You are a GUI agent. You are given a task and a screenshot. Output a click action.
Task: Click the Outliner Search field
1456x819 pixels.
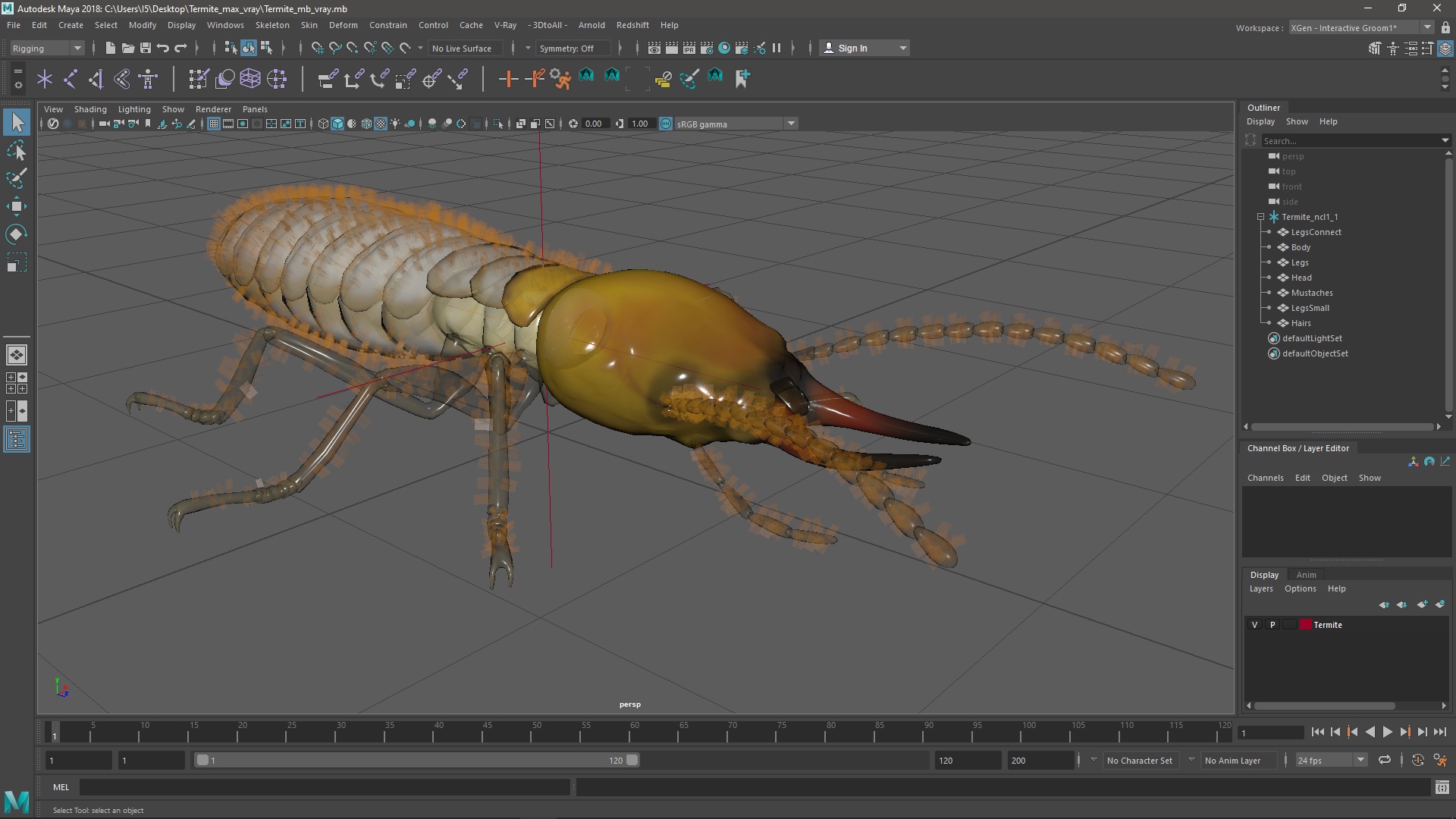click(x=1355, y=140)
